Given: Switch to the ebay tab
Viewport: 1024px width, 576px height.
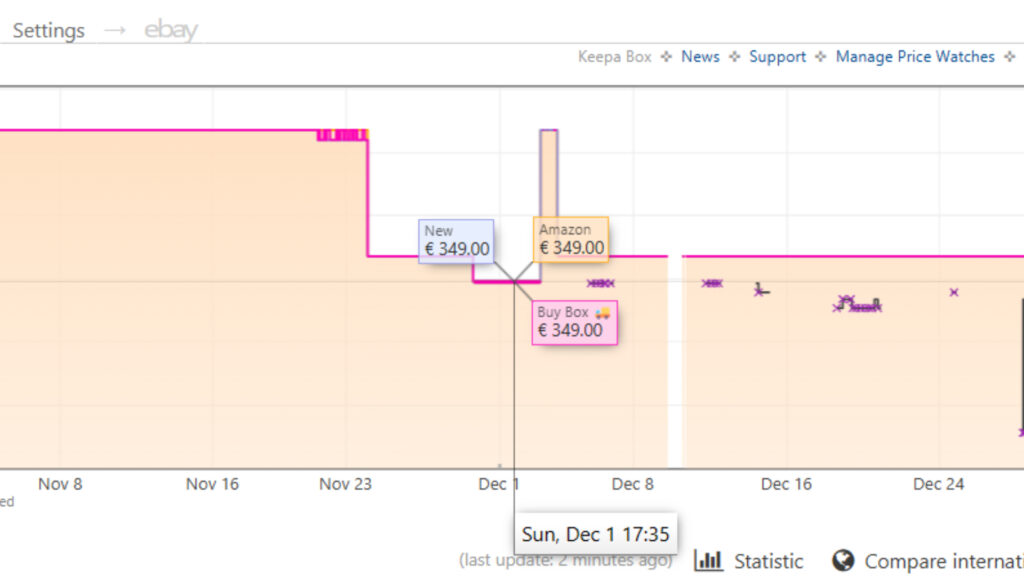Looking at the screenshot, I should pyautogui.click(x=170, y=30).
